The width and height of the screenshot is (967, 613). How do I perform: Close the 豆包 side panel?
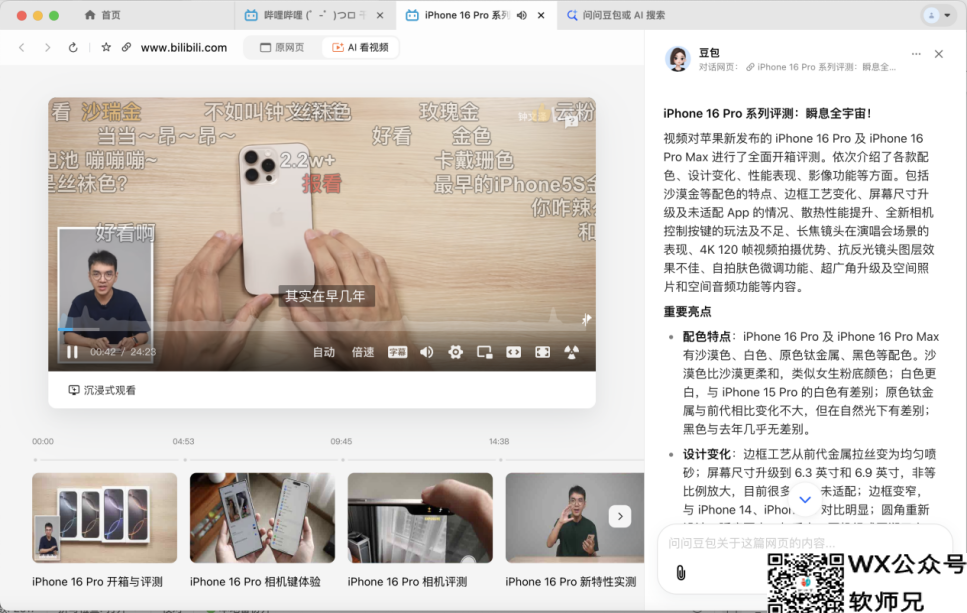coord(939,54)
